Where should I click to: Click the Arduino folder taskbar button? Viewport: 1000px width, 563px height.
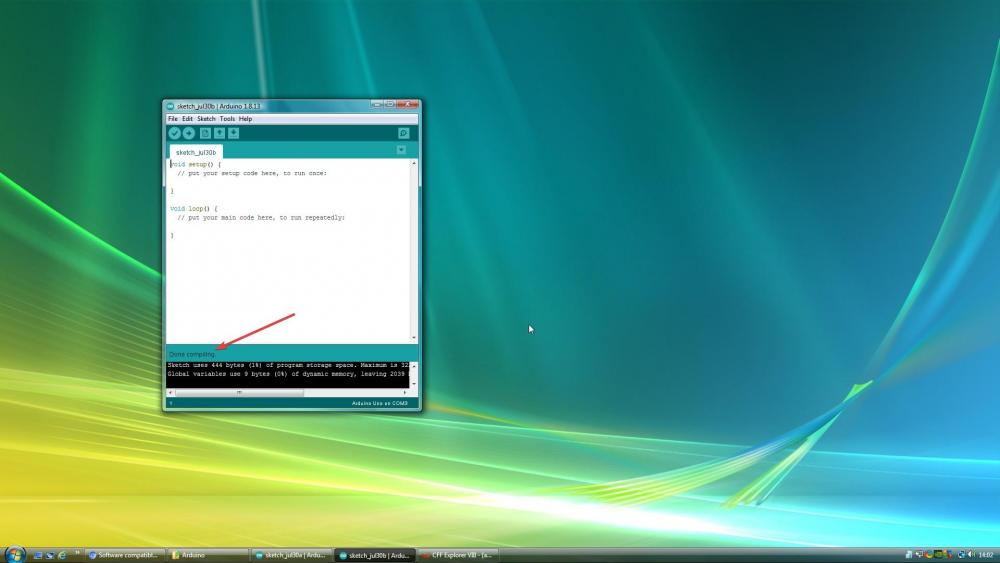point(208,555)
